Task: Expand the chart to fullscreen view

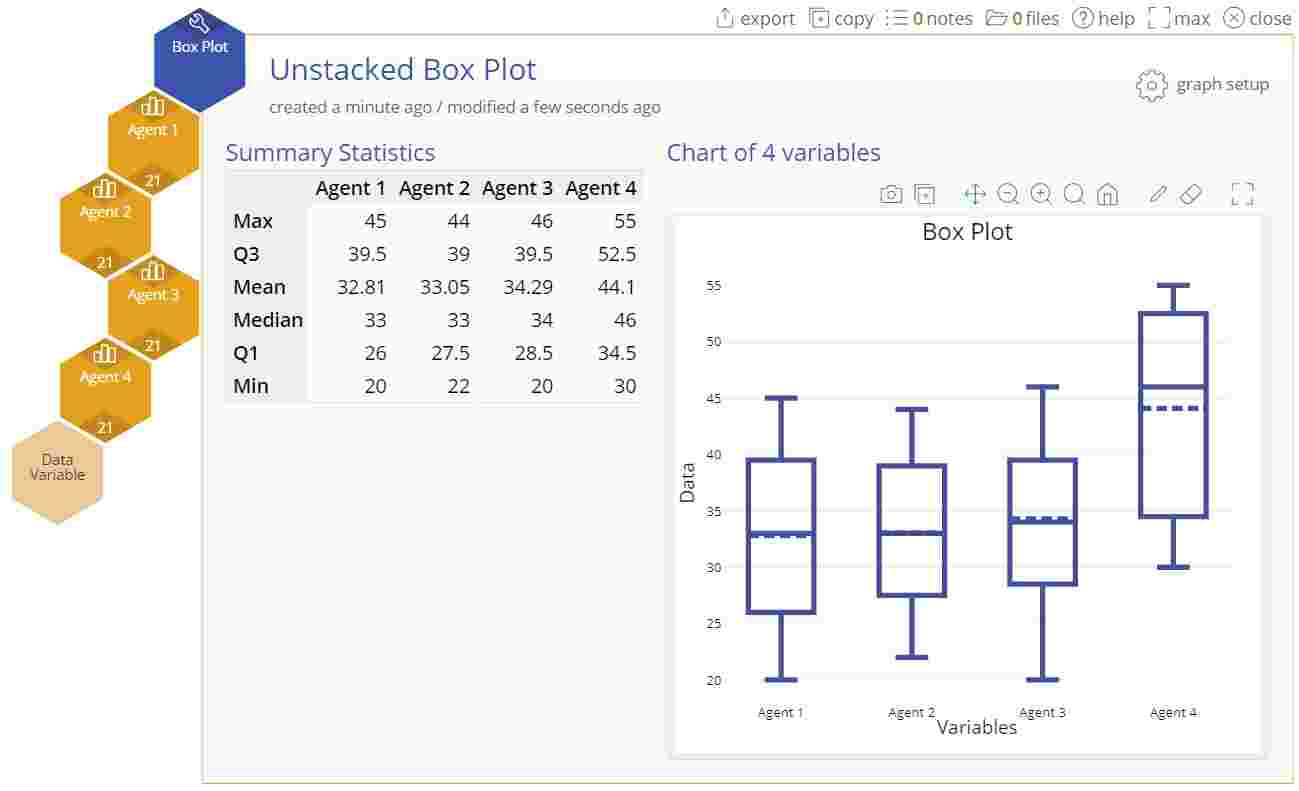Action: point(1242,194)
